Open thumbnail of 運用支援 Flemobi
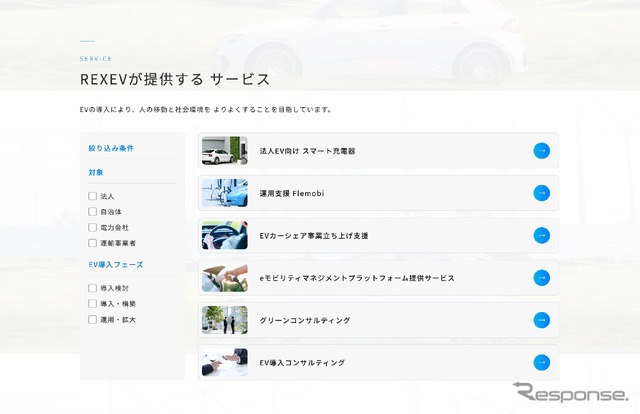The height and width of the screenshot is (414, 640). pyautogui.click(x=224, y=193)
